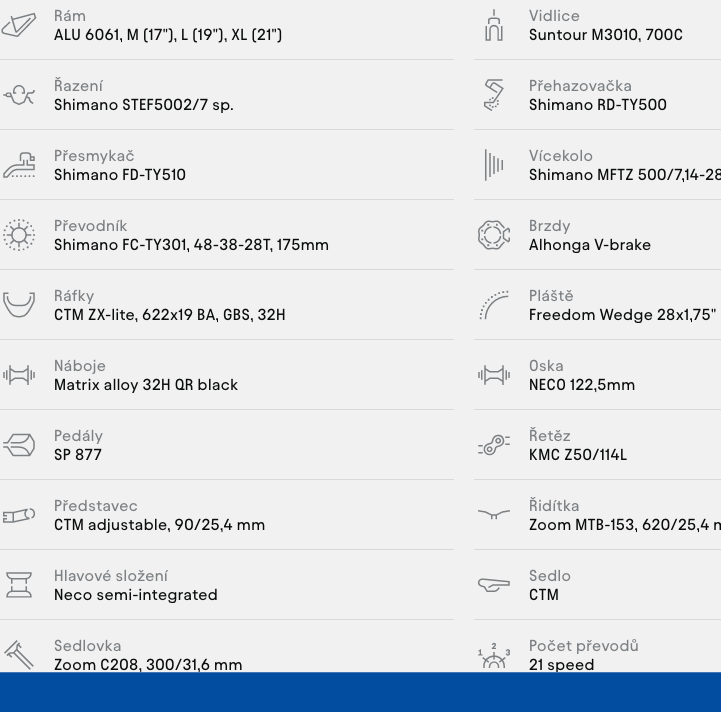Select the saddle value 'CTM'

(544, 594)
